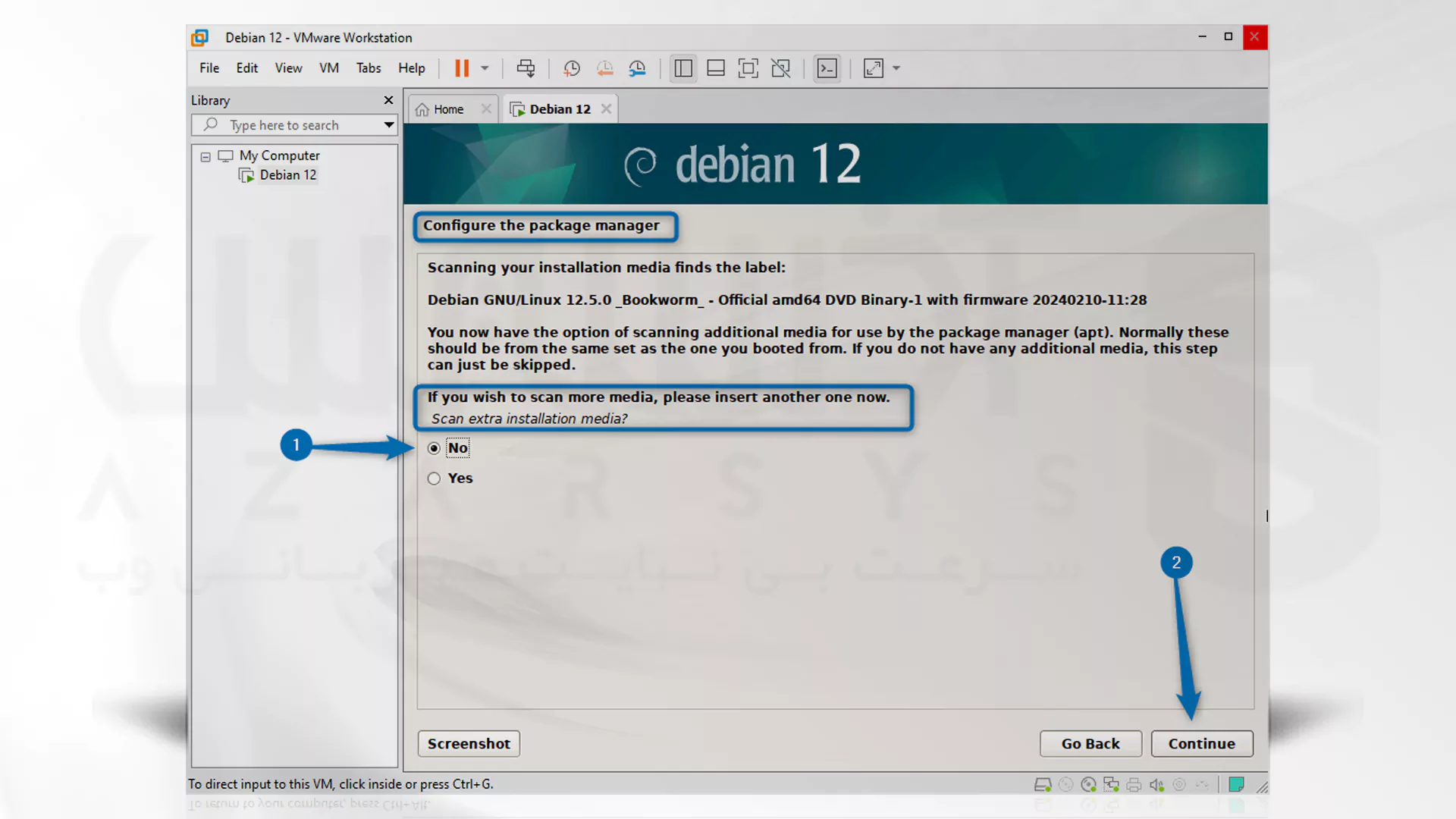The image size is (1456, 819).
Task: Open the message log note icon
Action: click(1236, 785)
